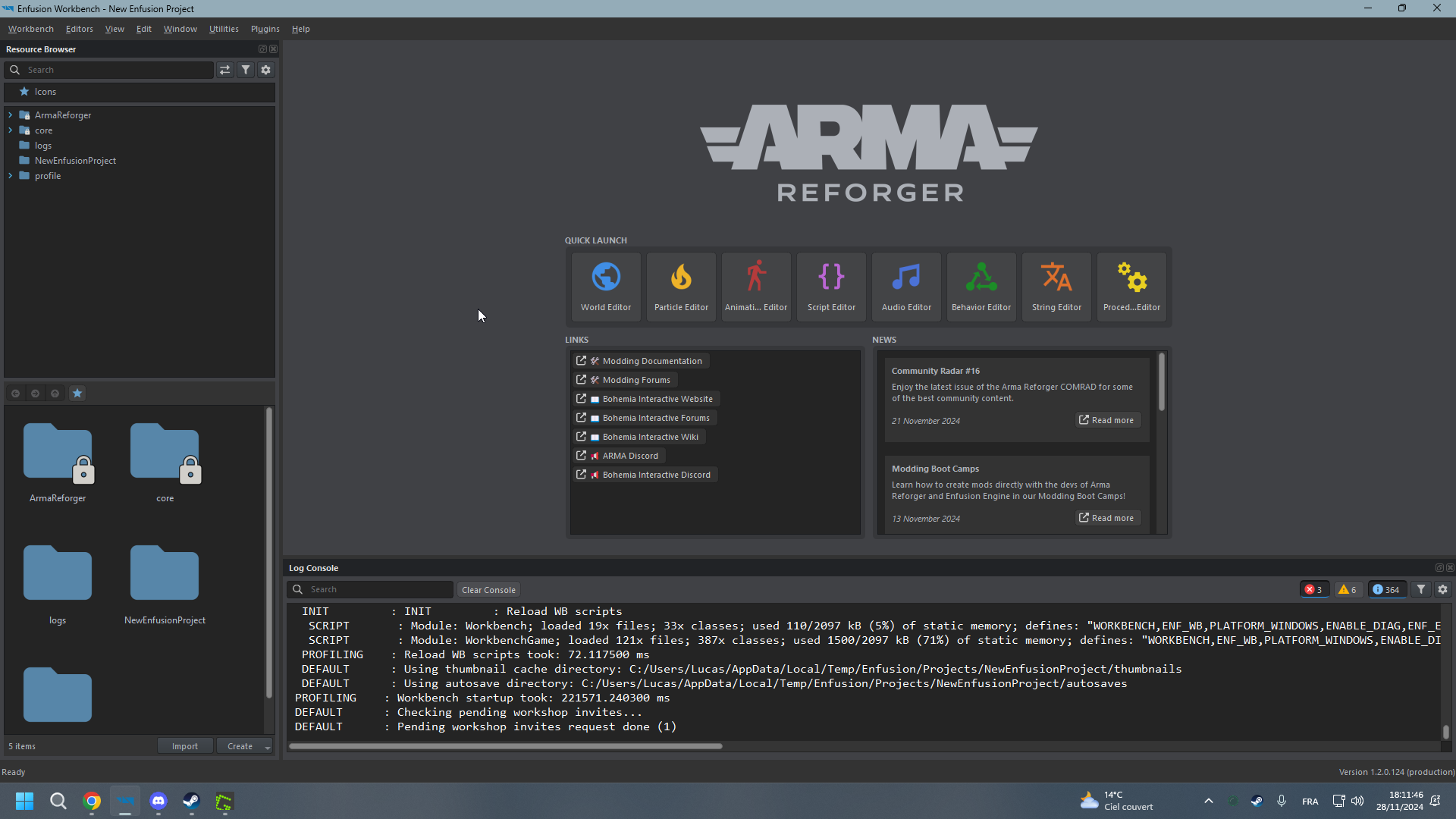
Task: Open the String Editor
Action: [1056, 287]
